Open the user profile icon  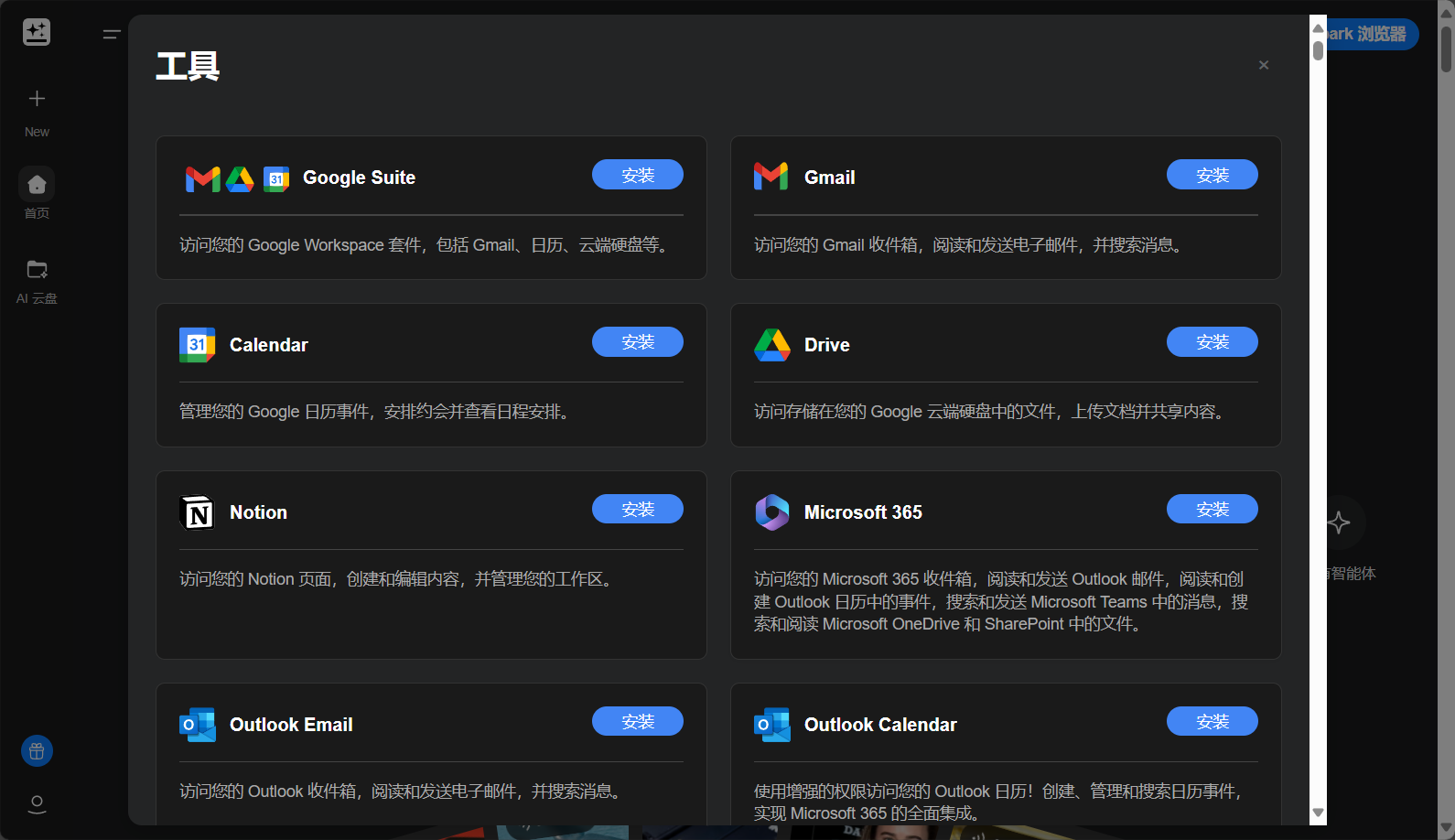(x=37, y=803)
